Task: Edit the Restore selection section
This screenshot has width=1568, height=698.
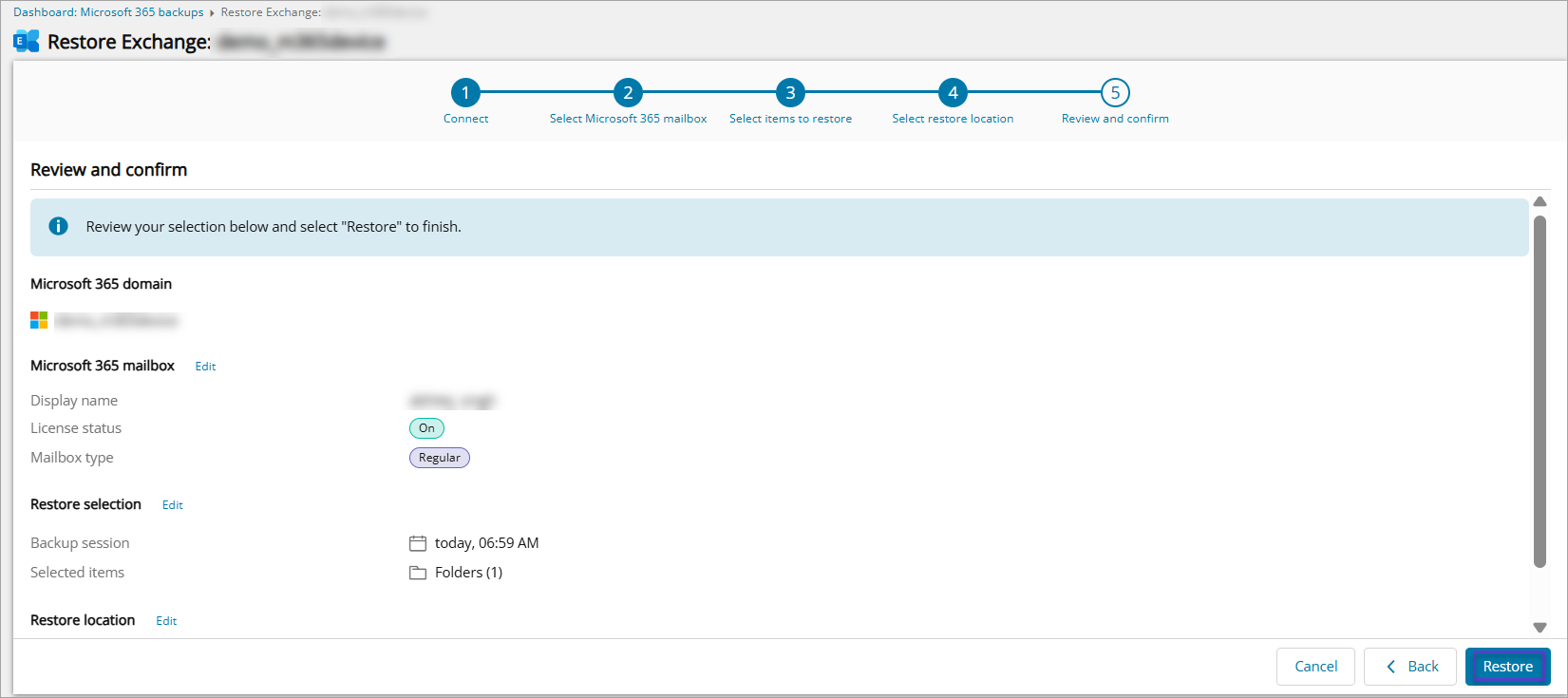Action: [x=172, y=505]
